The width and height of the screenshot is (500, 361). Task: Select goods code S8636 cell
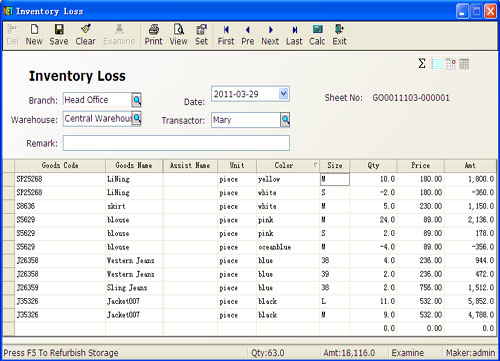60,206
